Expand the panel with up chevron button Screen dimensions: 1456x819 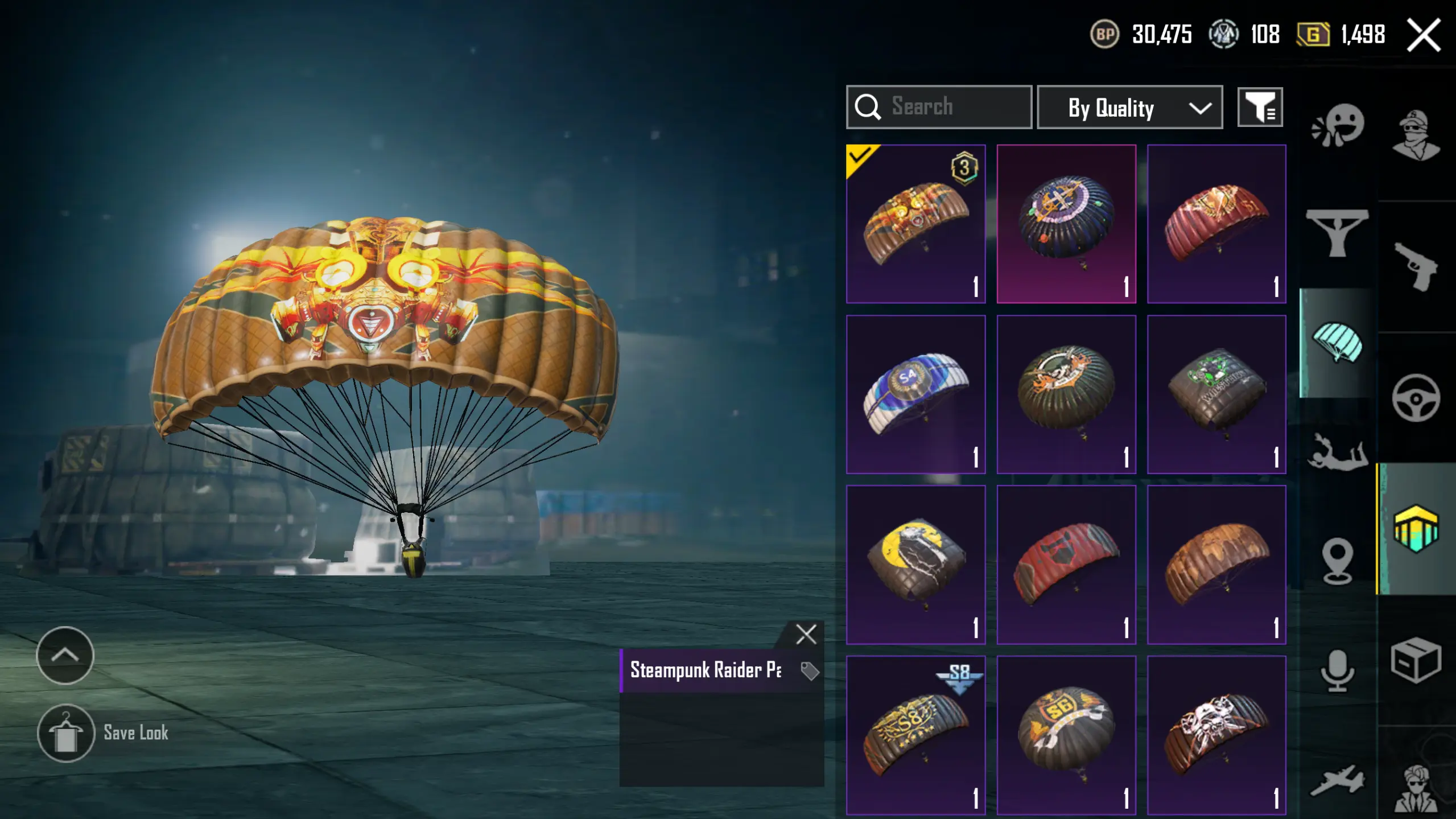tap(65, 655)
